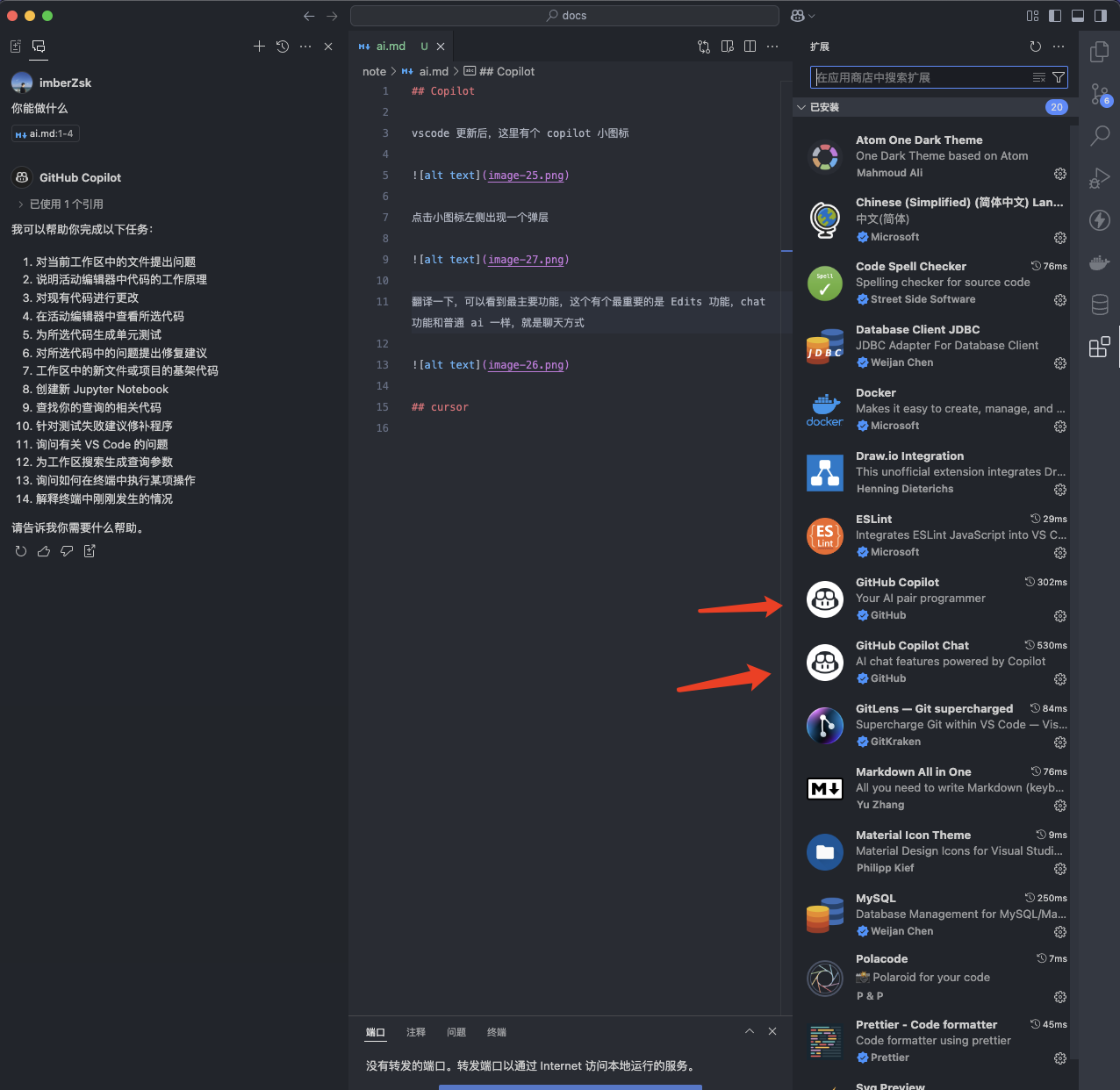Toggle the secondary side bar in the title bar

click(1101, 16)
